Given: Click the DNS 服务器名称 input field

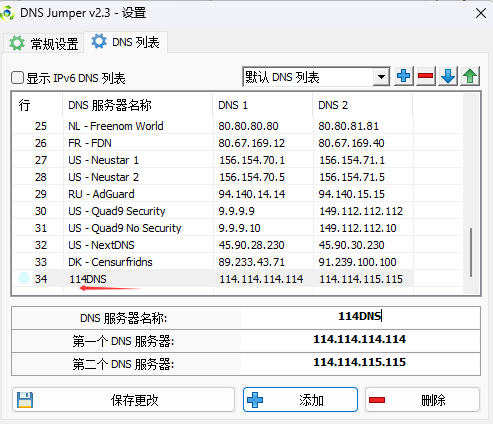Looking at the screenshot, I should pyautogui.click(x=360, y=317).
